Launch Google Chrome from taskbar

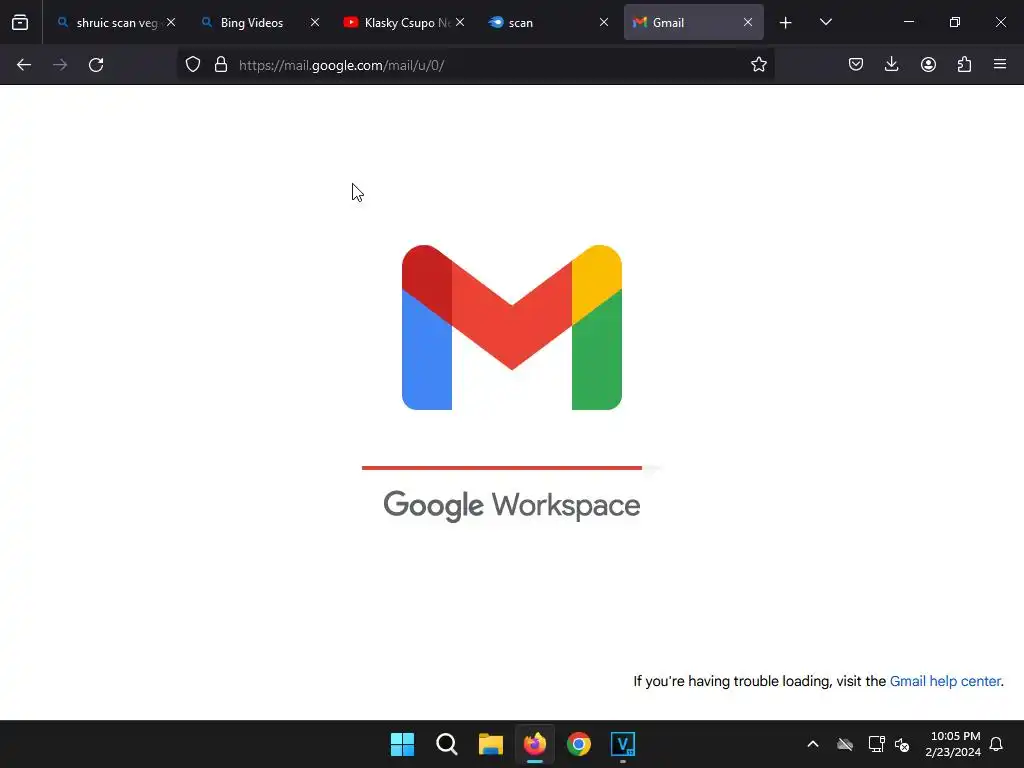coord(579,744)
